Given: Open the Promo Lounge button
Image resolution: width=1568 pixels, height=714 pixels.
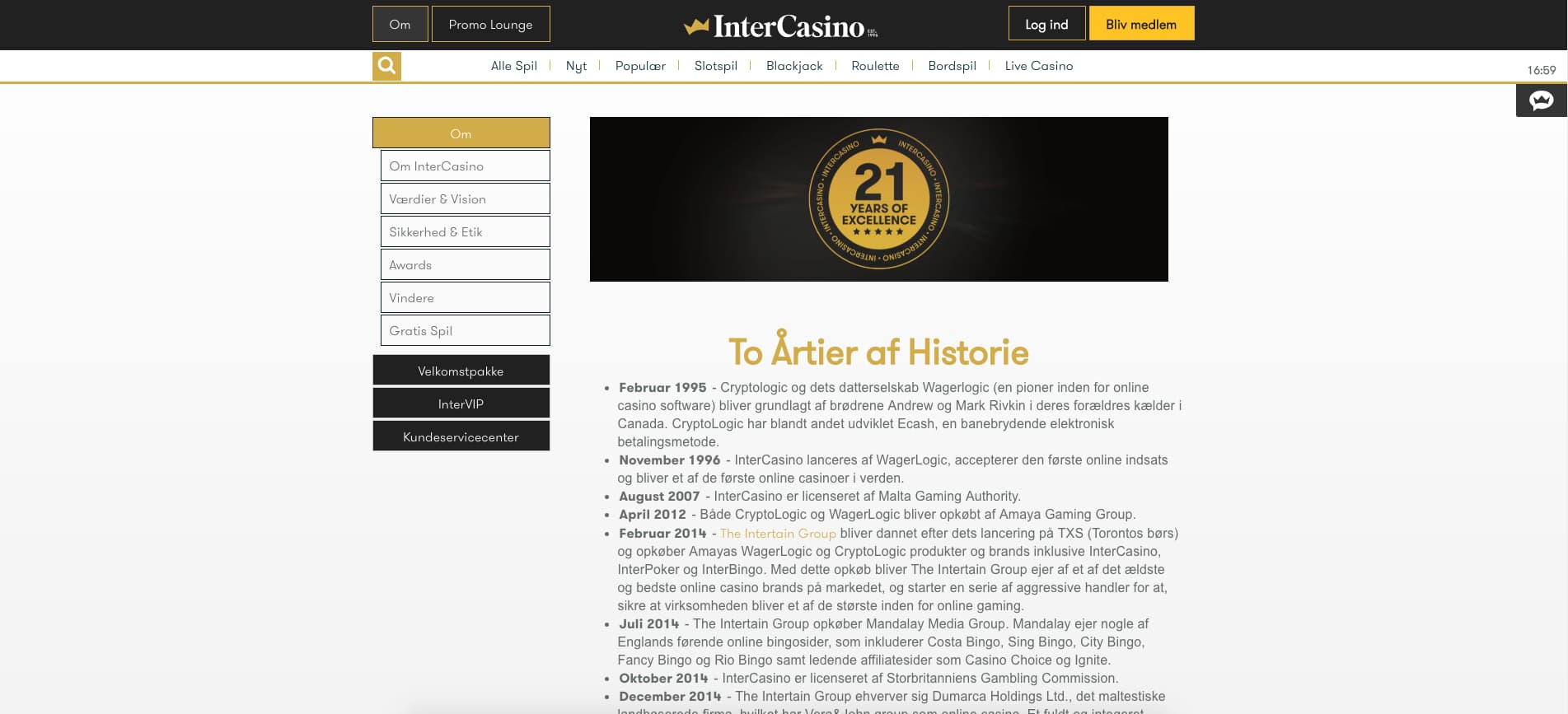Looking at the screenshot, I should [x=490, y=24].
